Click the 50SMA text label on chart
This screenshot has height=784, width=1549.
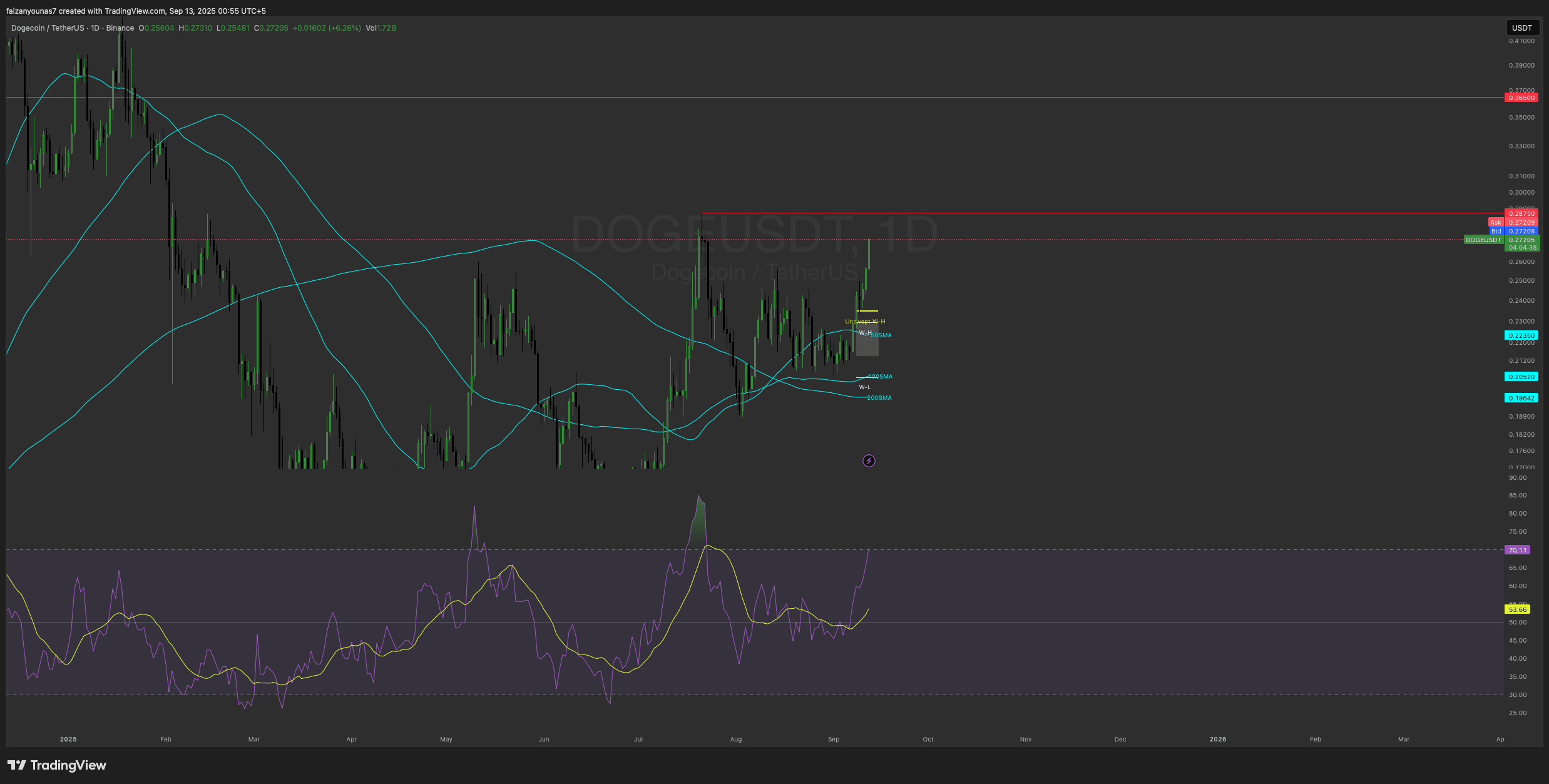pos(881,336)
